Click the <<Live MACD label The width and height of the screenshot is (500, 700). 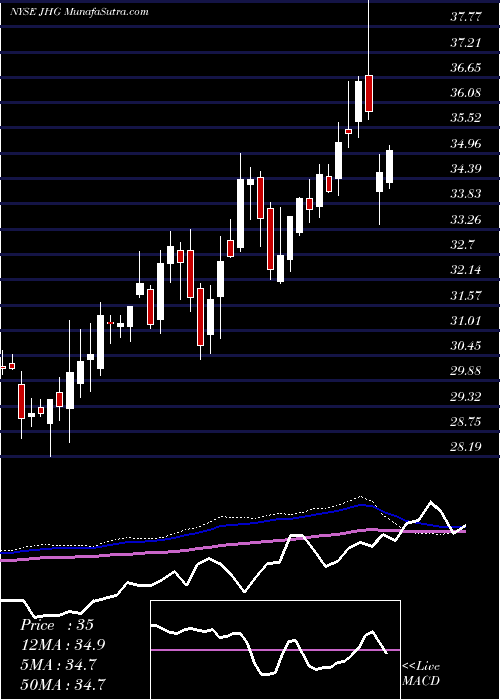tap(421, 674)
